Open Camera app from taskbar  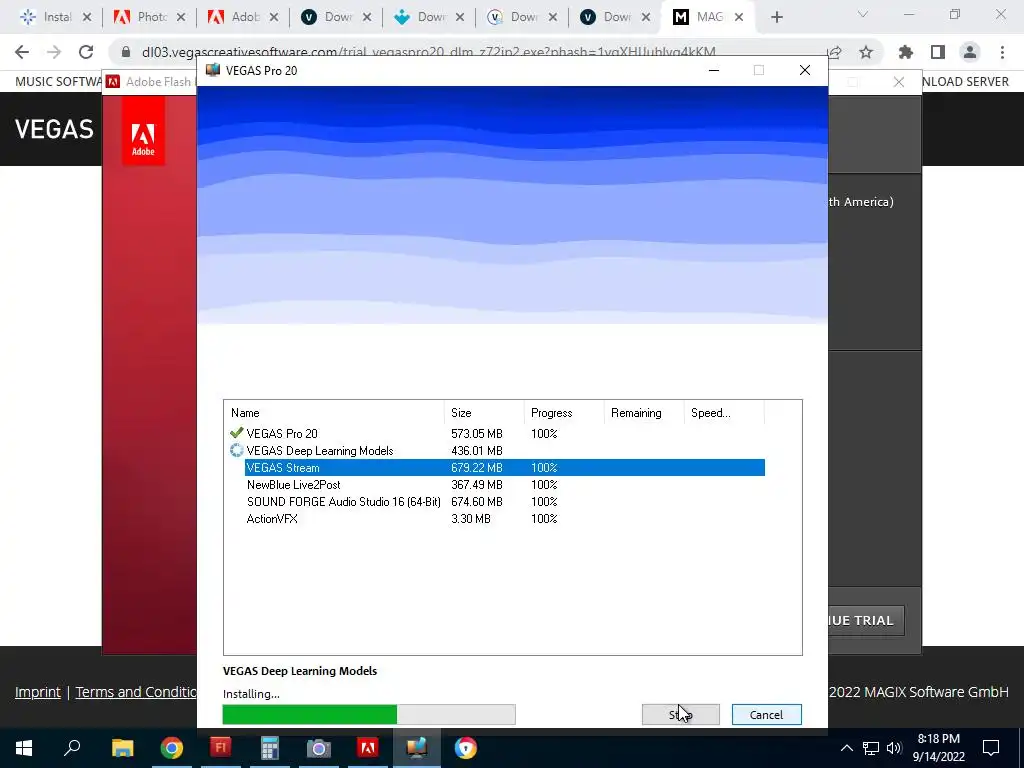pyautogui.click(x=319, y=748)
